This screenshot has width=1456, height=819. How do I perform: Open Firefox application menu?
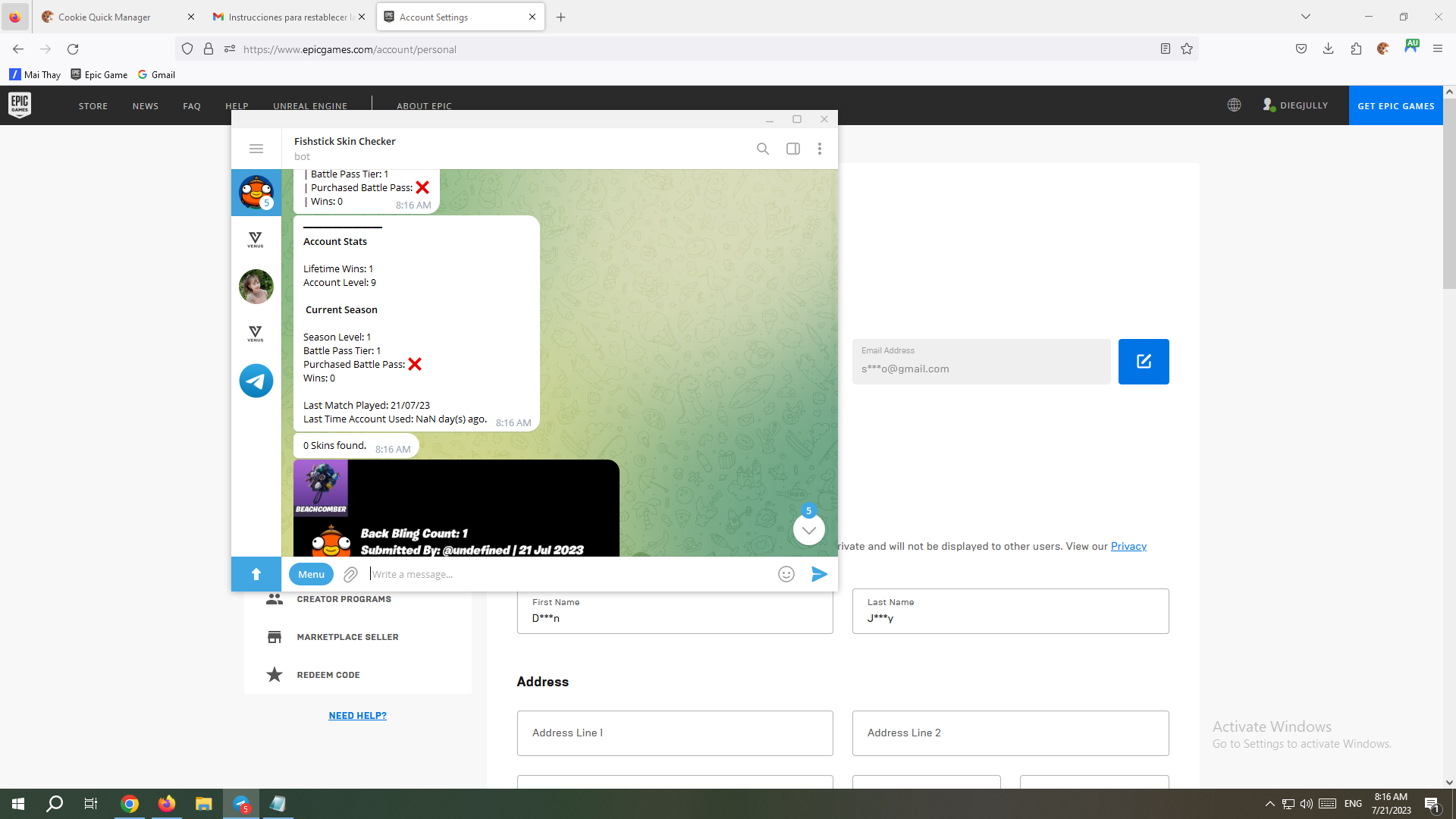pos(1438,49)
